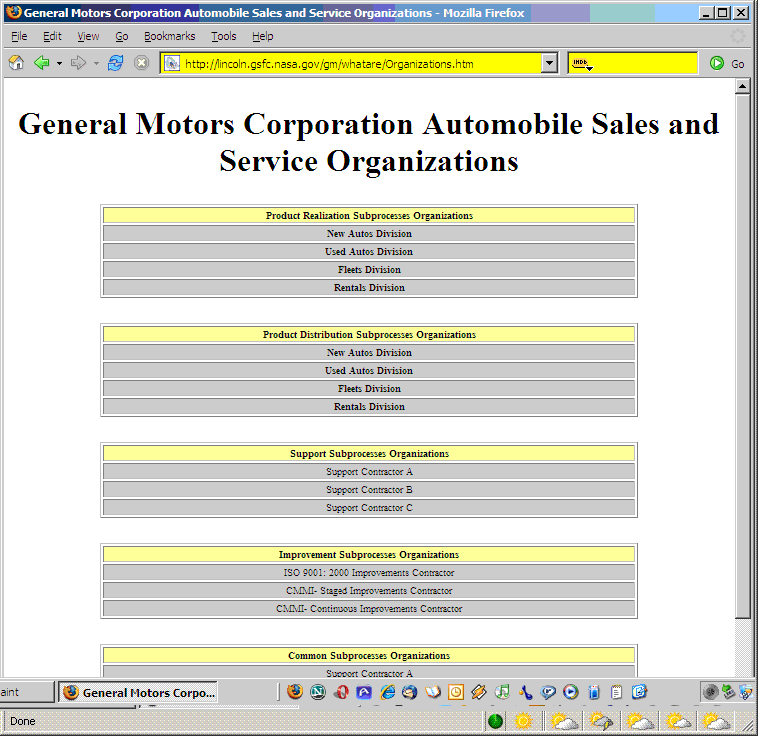The height and width of the screenshot is (736, 758).
Task: Click Rentals Division under Product Distribution
Action: coord(369,406)
